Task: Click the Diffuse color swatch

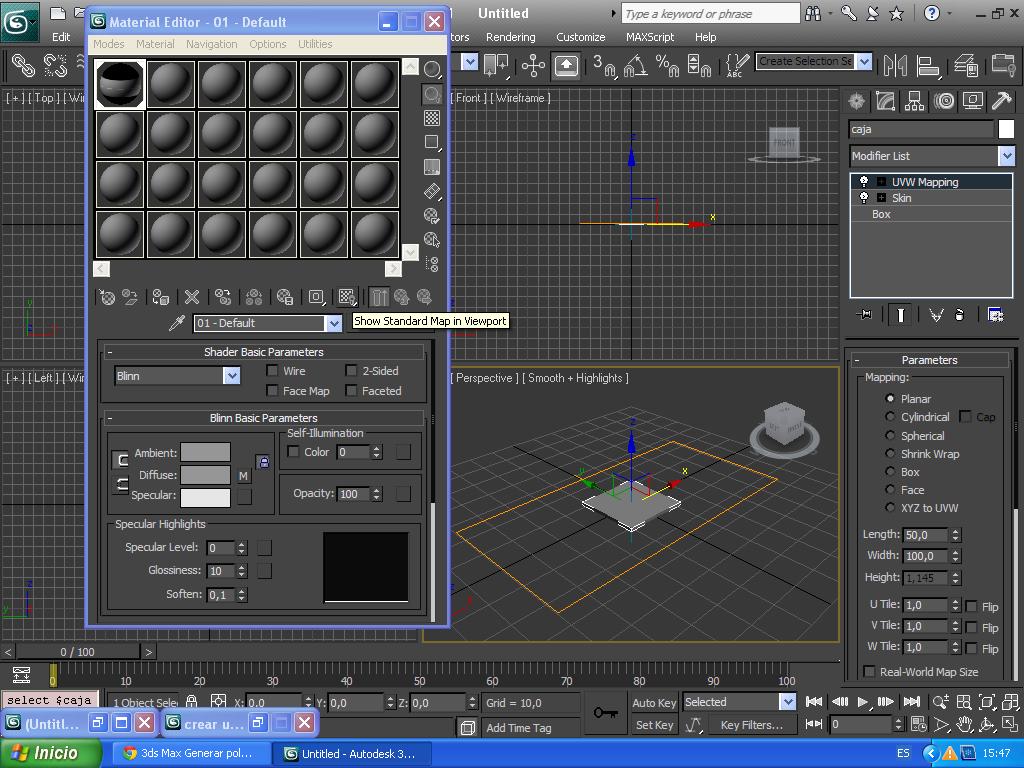Action: 205,475
